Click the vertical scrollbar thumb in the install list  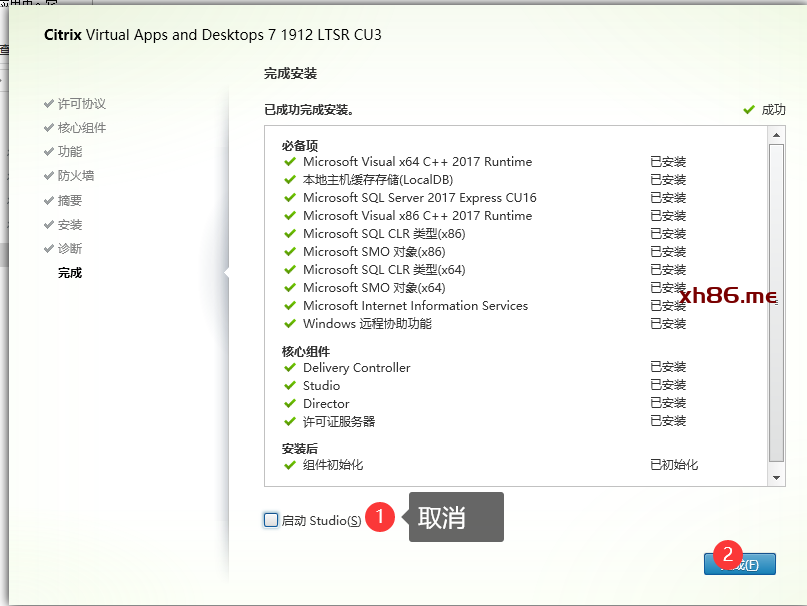776,303
